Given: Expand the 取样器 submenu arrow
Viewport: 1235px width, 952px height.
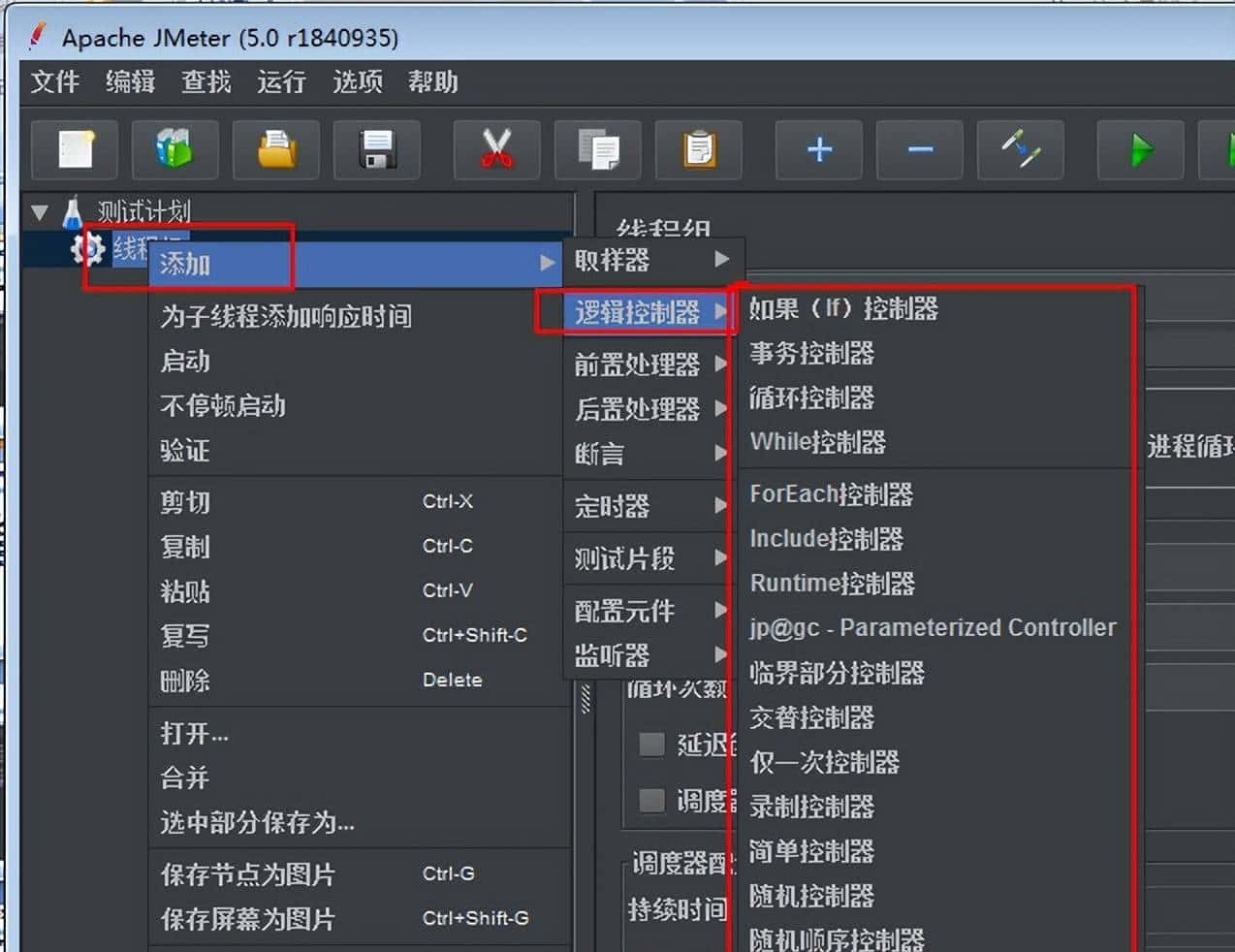Looking at the screenshot, I should pyautogui.click(x=721, y=259).
